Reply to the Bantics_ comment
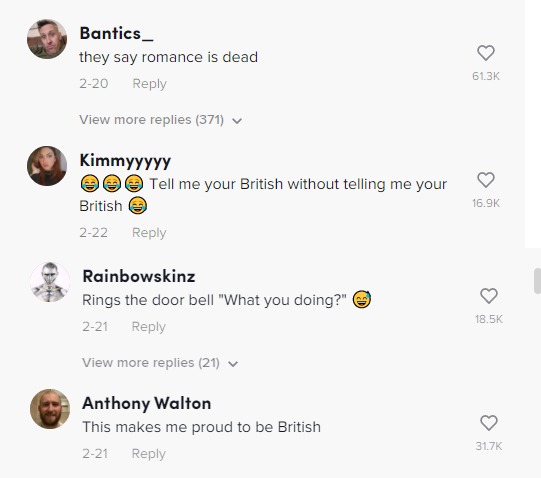Screen dimensions: 541x478 (x=149, y=84)
